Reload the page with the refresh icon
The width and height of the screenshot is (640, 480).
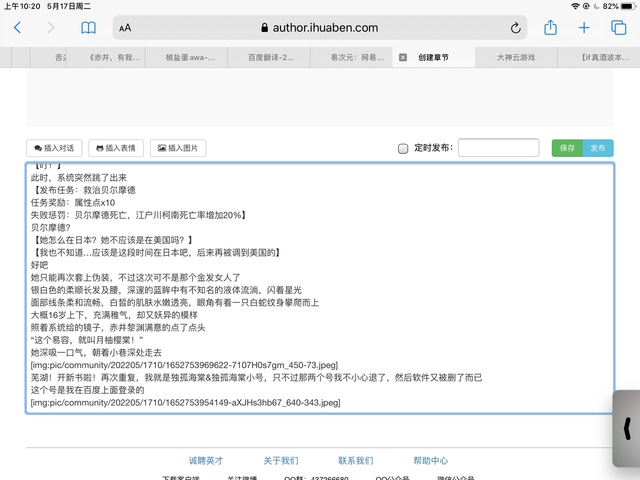click(x=515, y=28)
